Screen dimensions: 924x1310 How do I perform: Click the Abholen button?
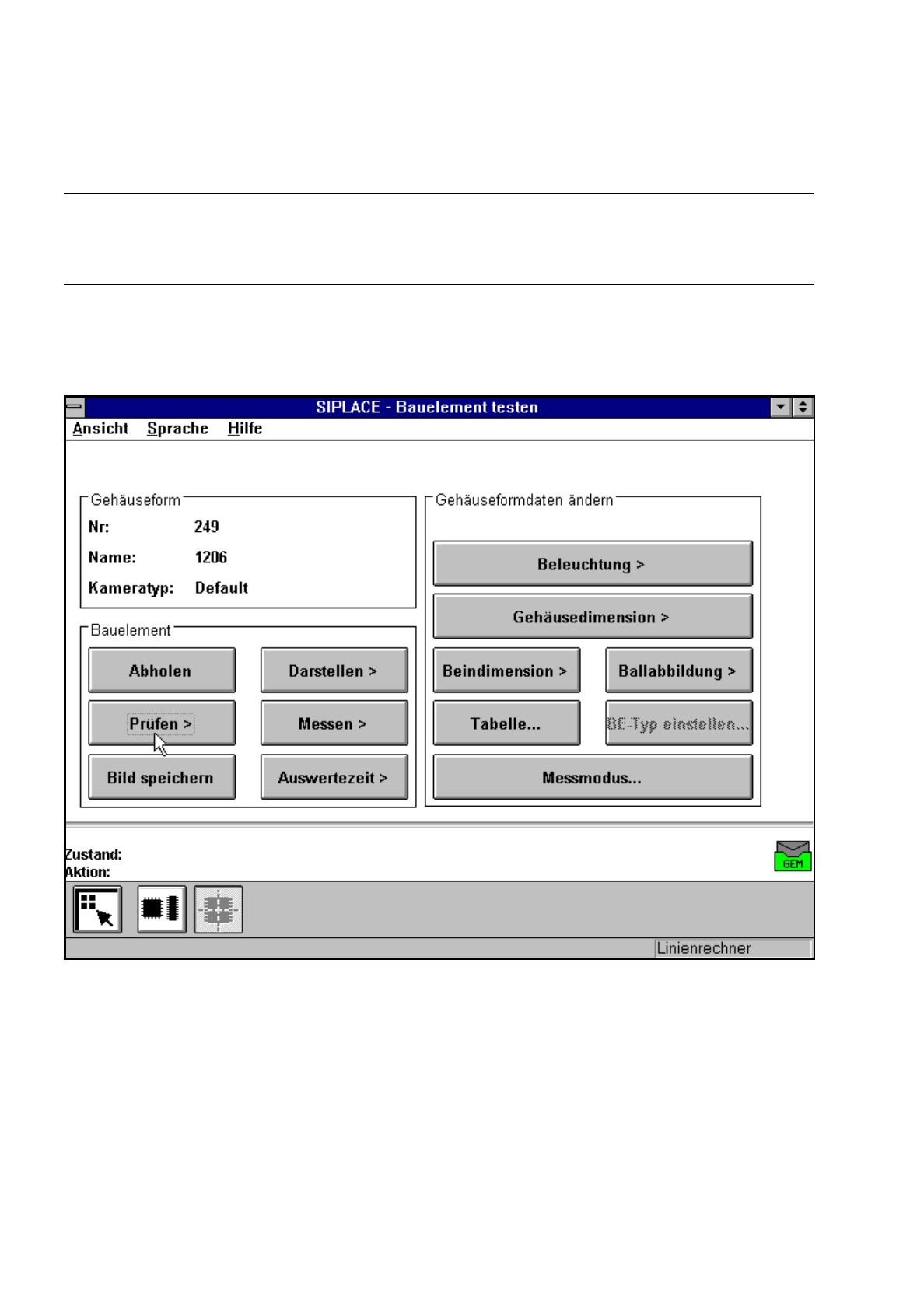(x=162, y=671)
